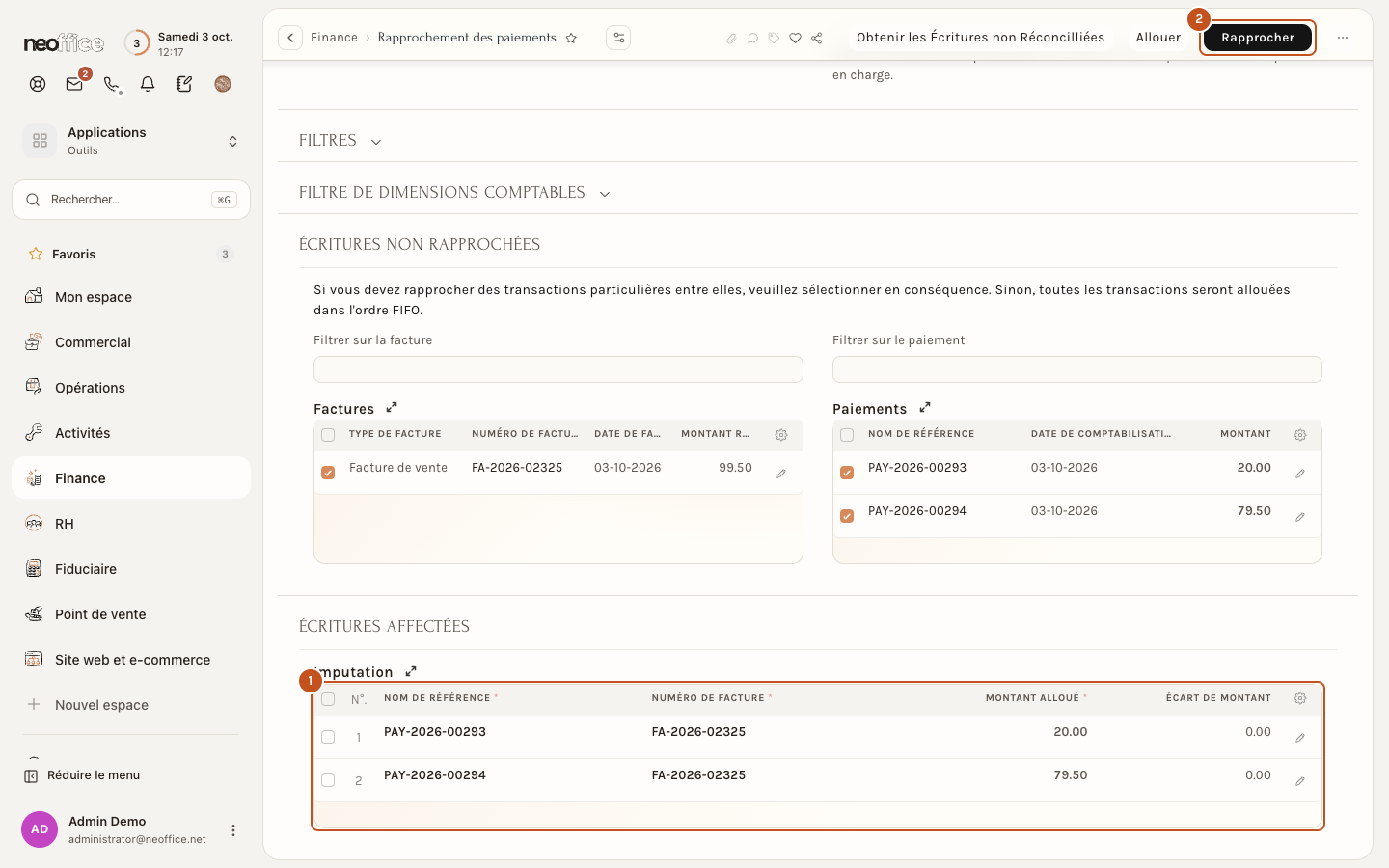Viewport: 1389px width, 868px height.
Task: Expand Filtre de dimensions comptables section
Action: point(454,193)
